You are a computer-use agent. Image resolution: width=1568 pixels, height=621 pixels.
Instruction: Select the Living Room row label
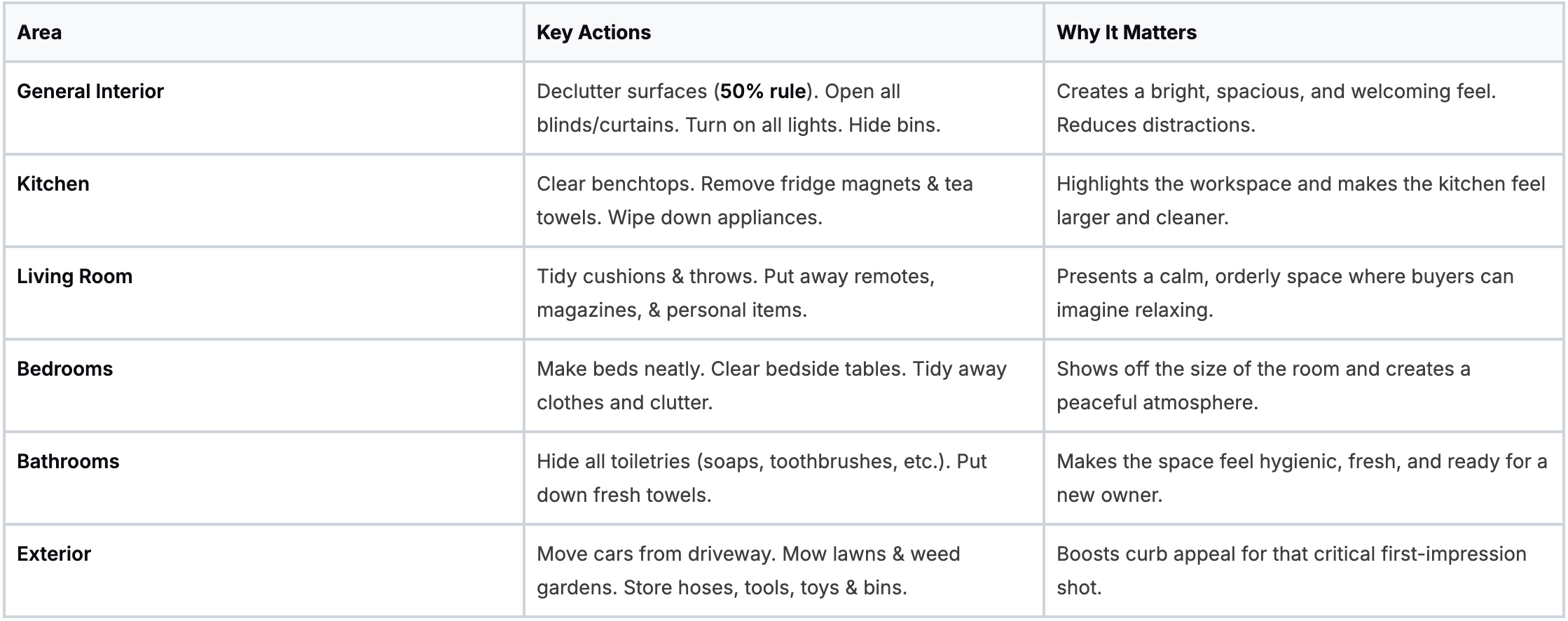tap(74, 276)
